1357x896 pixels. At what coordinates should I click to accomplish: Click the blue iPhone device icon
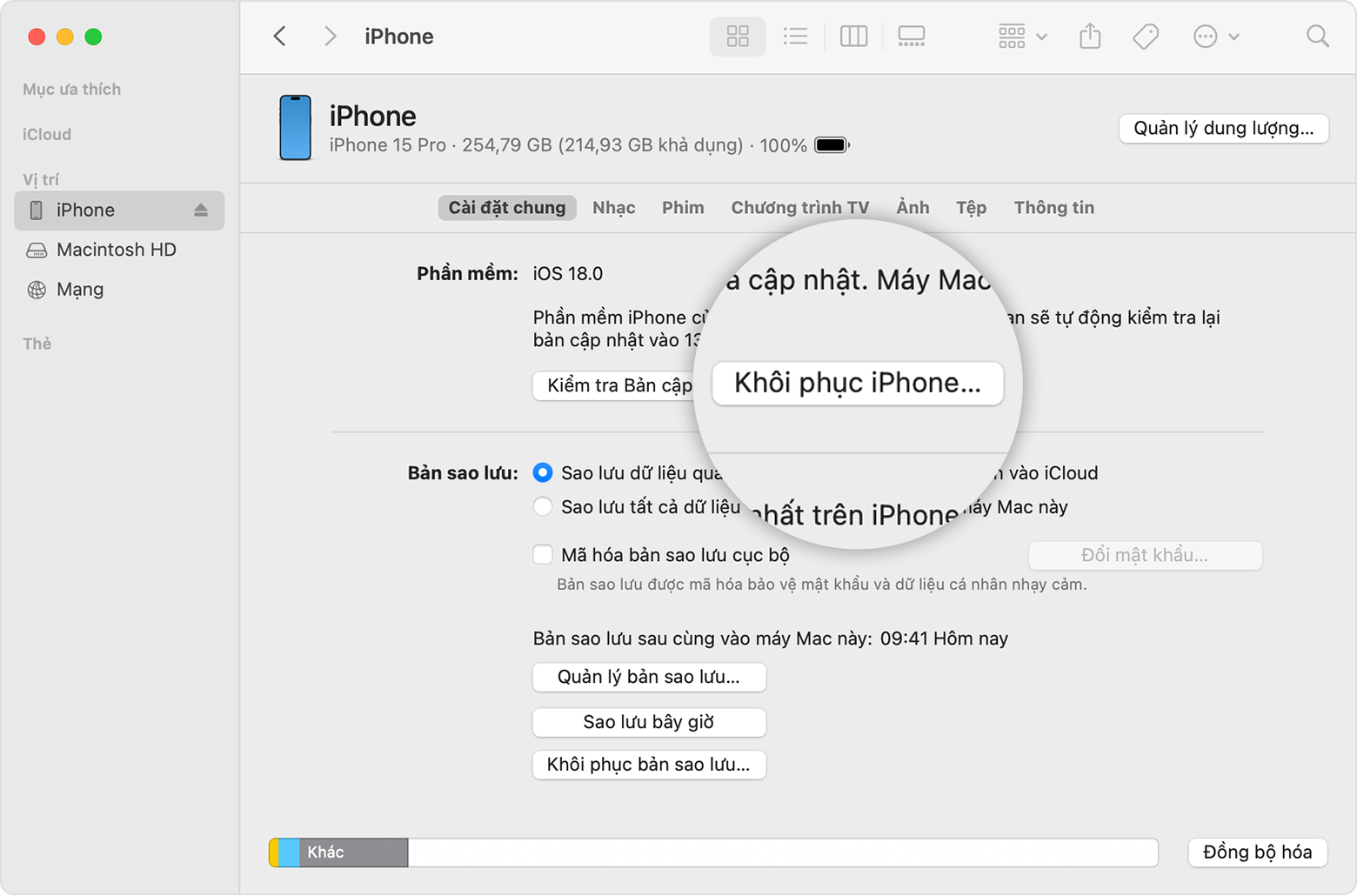[x=295, y=128]
